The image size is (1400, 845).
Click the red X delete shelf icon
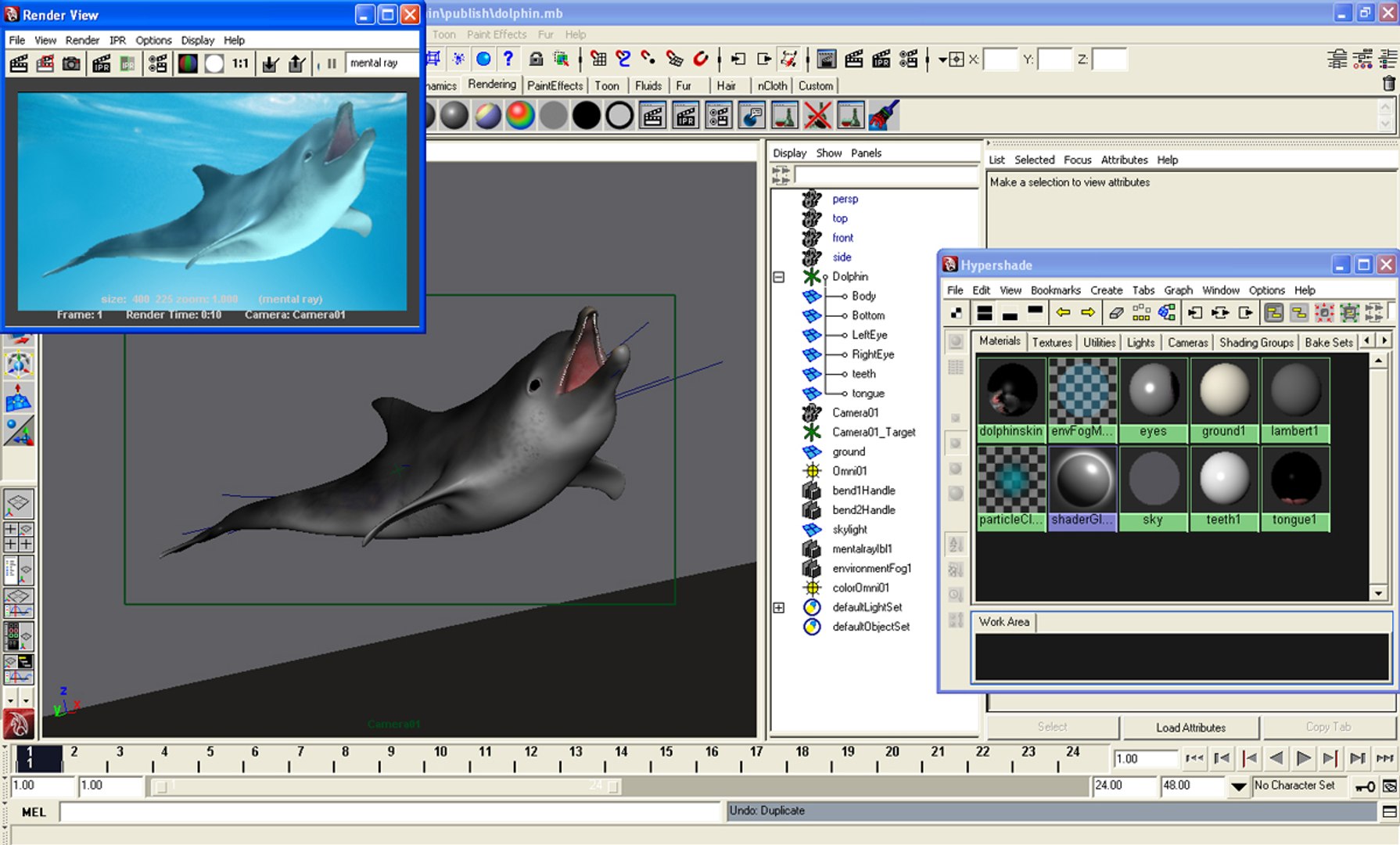[x=818, y=116]
